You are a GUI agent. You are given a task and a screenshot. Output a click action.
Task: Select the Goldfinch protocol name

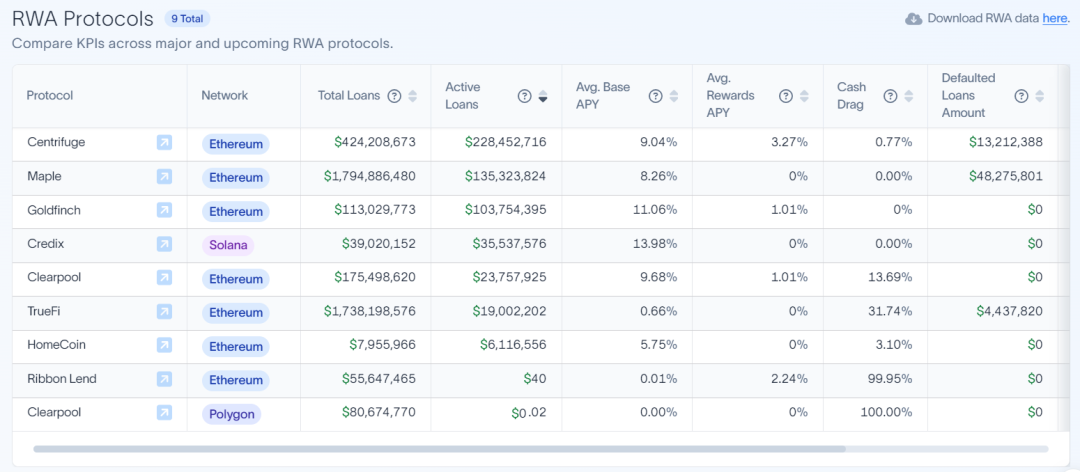click(54, 210)
